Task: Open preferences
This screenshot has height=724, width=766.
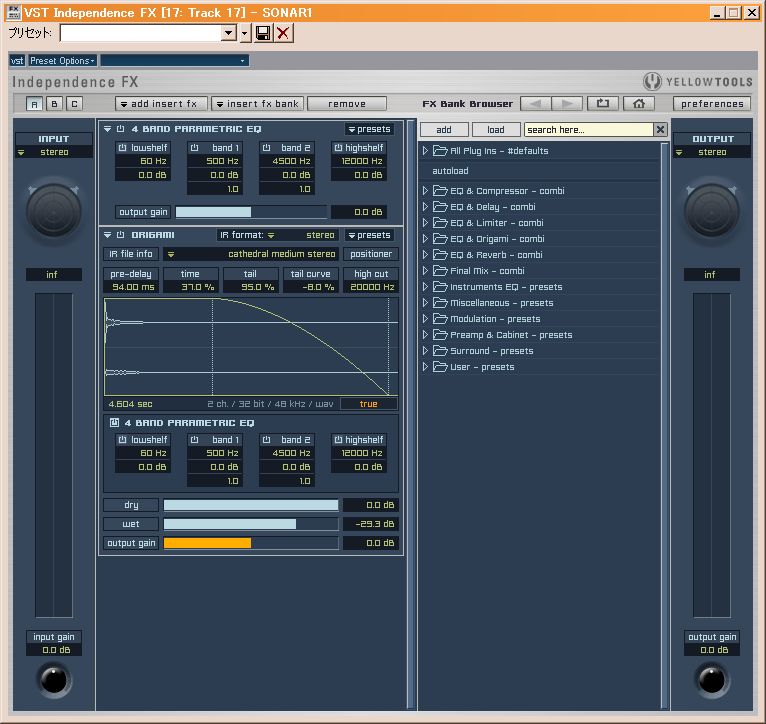Action: pos(712,104)
